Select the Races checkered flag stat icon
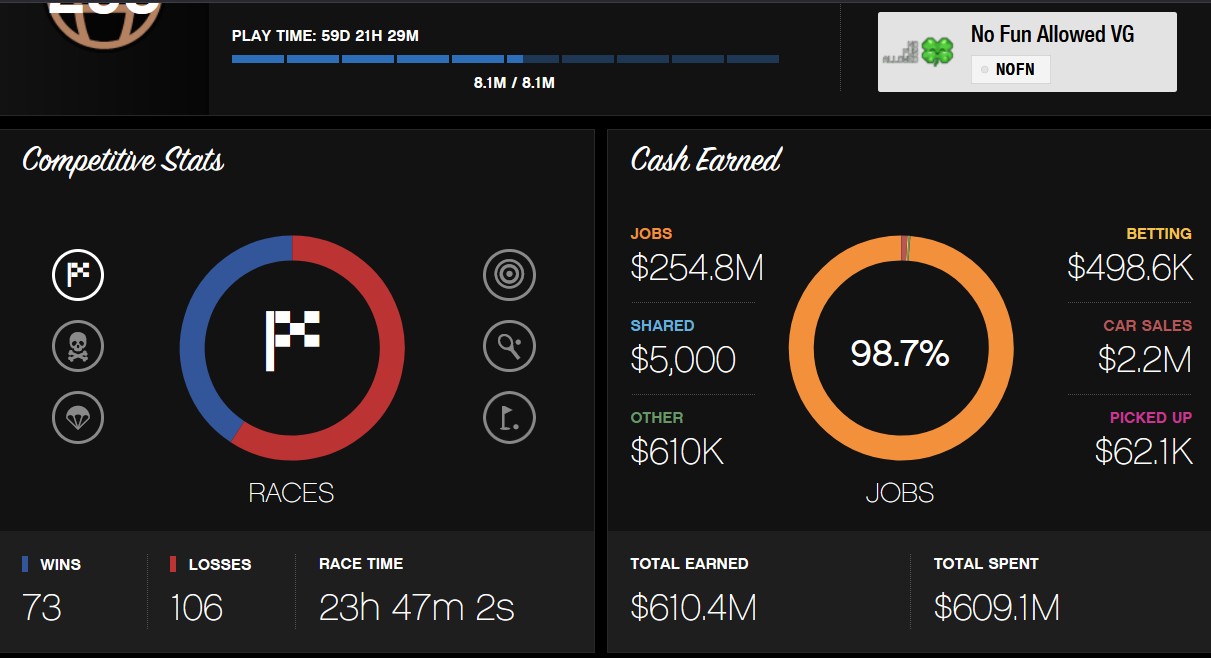The width and height of the screenshot is (1211, 658). click(x=78, y=275)
